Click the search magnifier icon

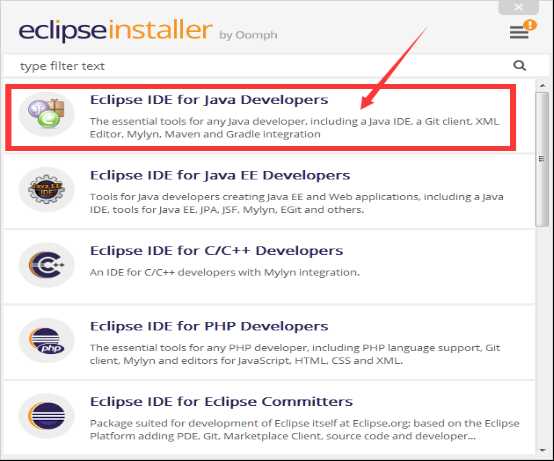(519, 65)
